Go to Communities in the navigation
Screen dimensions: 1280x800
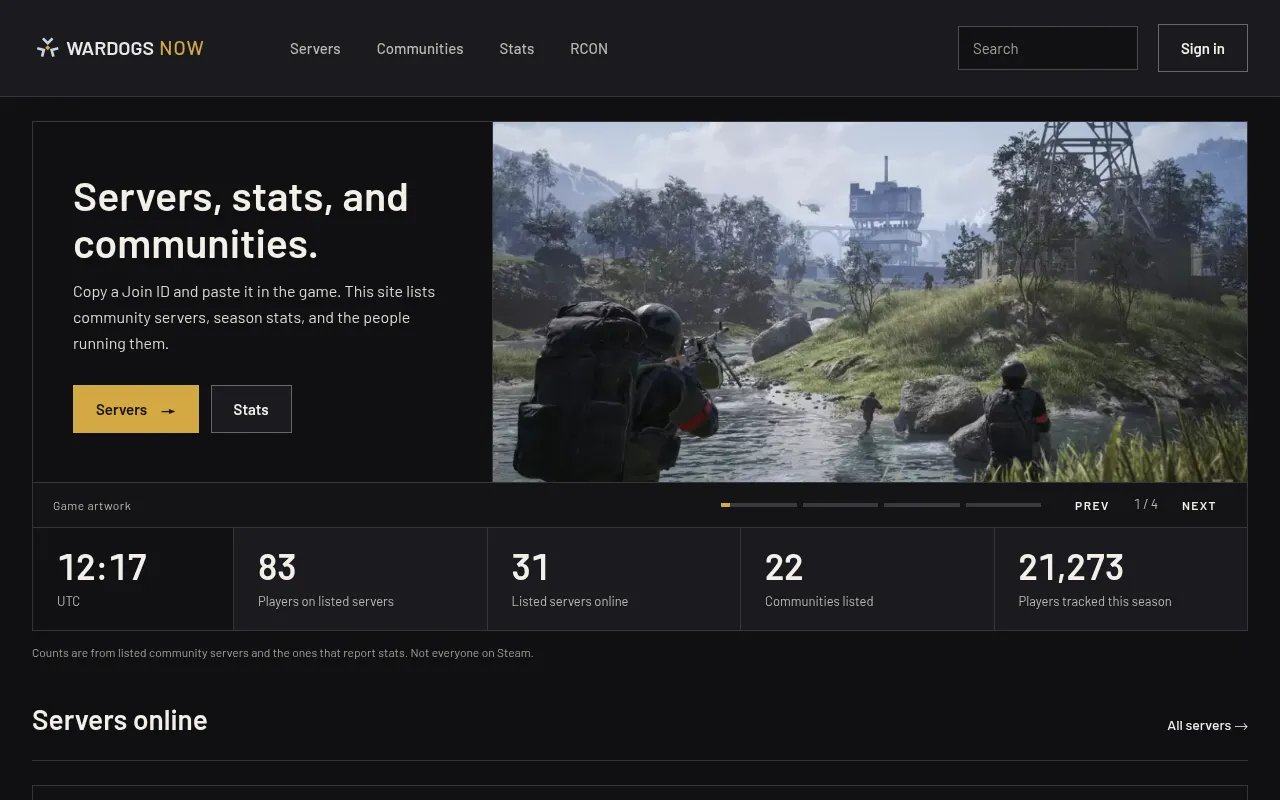click(420, 48)
